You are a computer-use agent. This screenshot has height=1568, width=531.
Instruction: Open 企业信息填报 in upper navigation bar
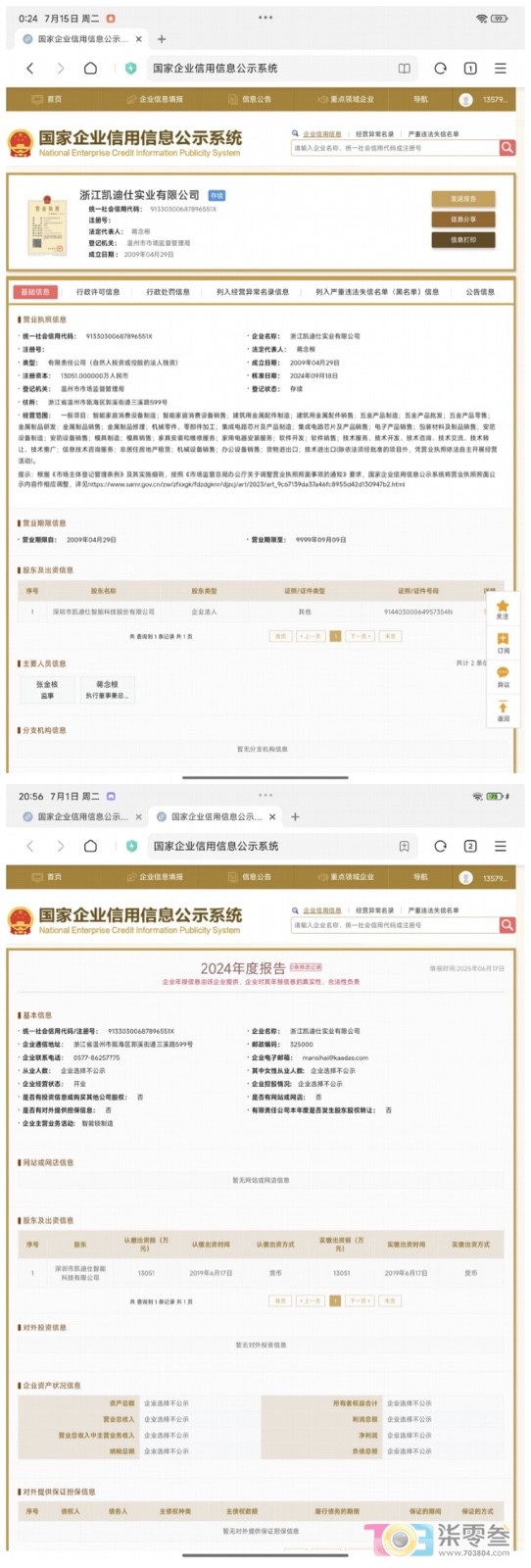(155, 99)
